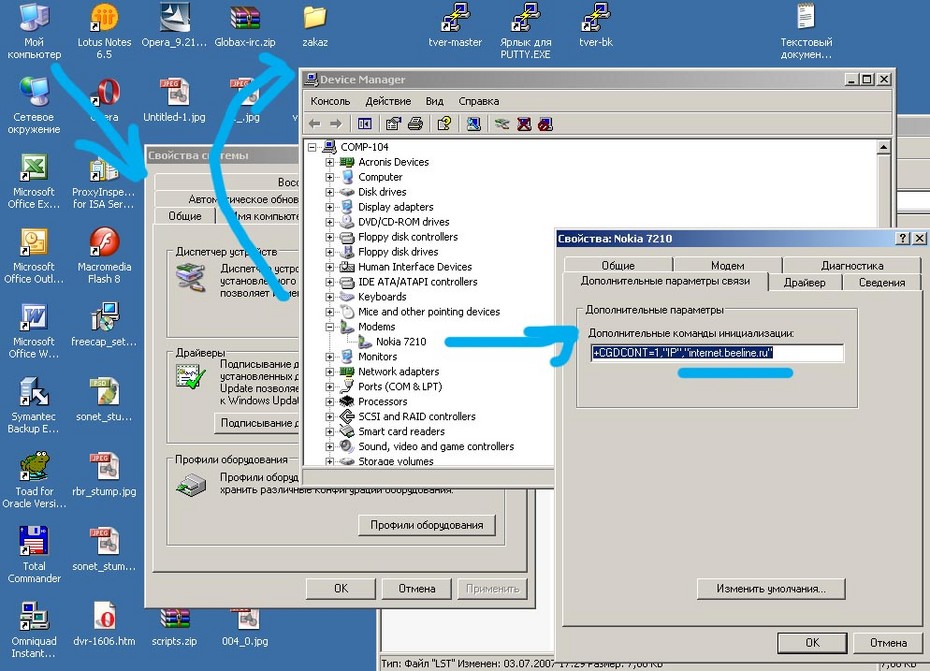Image resolution: width=930 pixels, height=671 pixels.
Task: Select the zakaz folder on the desktop
Action: click(315, 26)
